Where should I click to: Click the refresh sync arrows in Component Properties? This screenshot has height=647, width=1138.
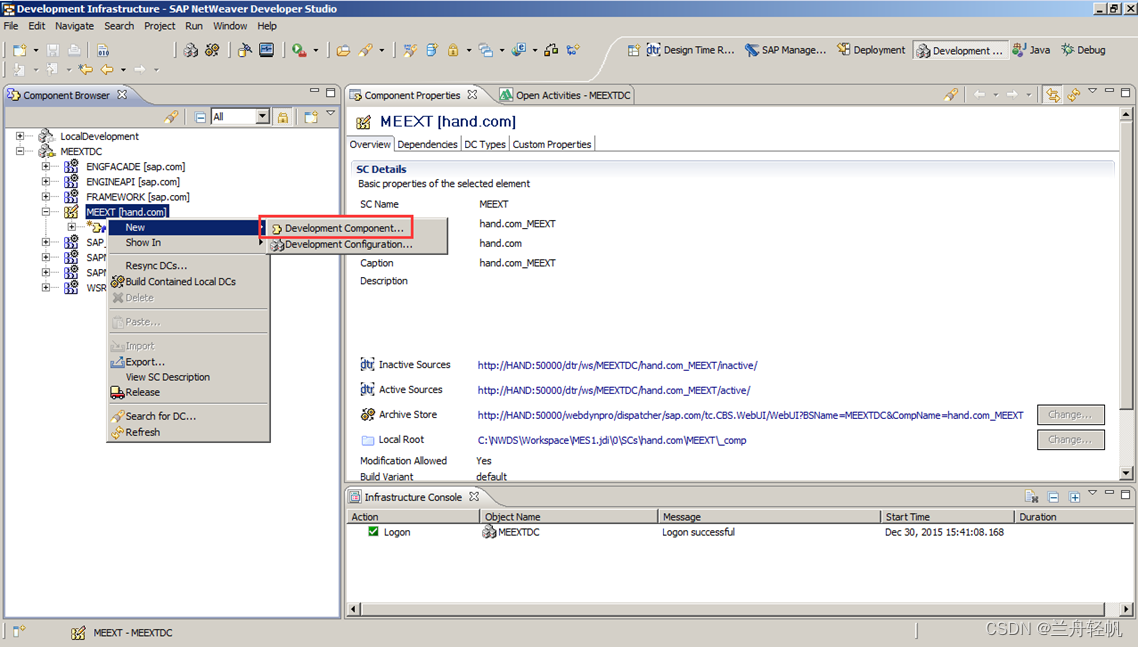click(1073, 94)
